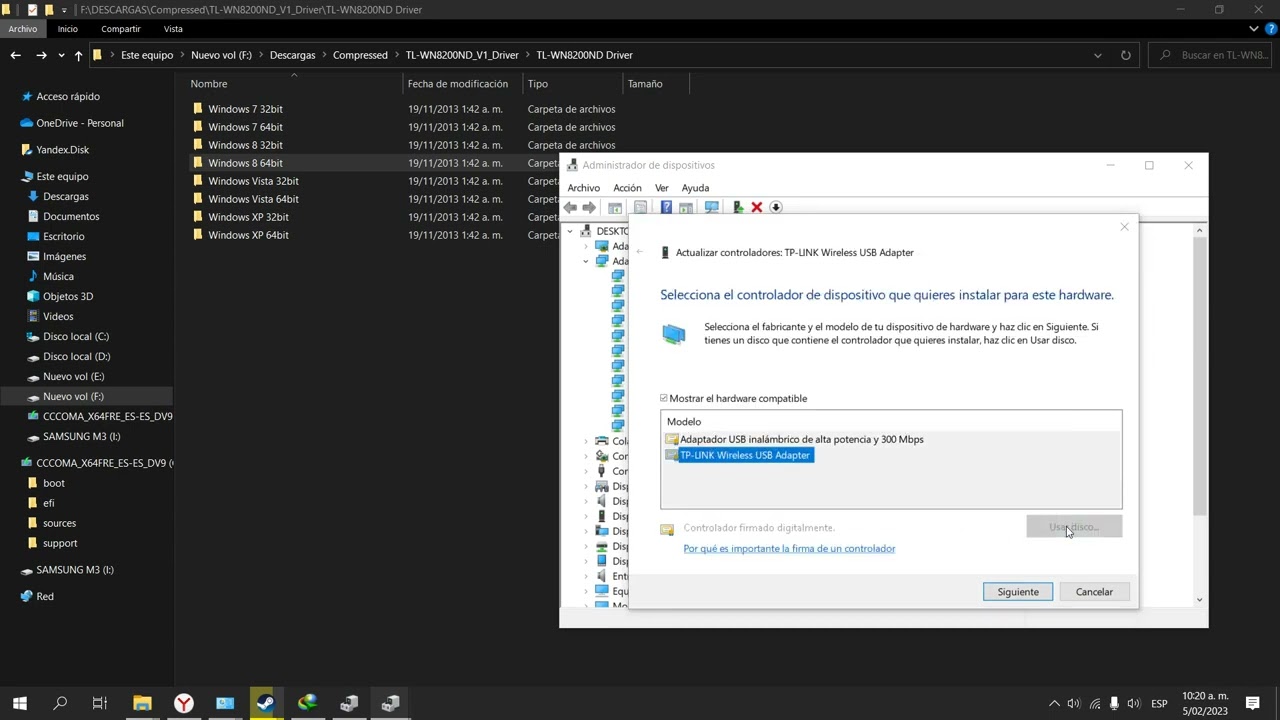The width and height of the screenshot is (1280, 720).
Task: Collapse the DESKTOP root tree node
Action: coord(570,231)
